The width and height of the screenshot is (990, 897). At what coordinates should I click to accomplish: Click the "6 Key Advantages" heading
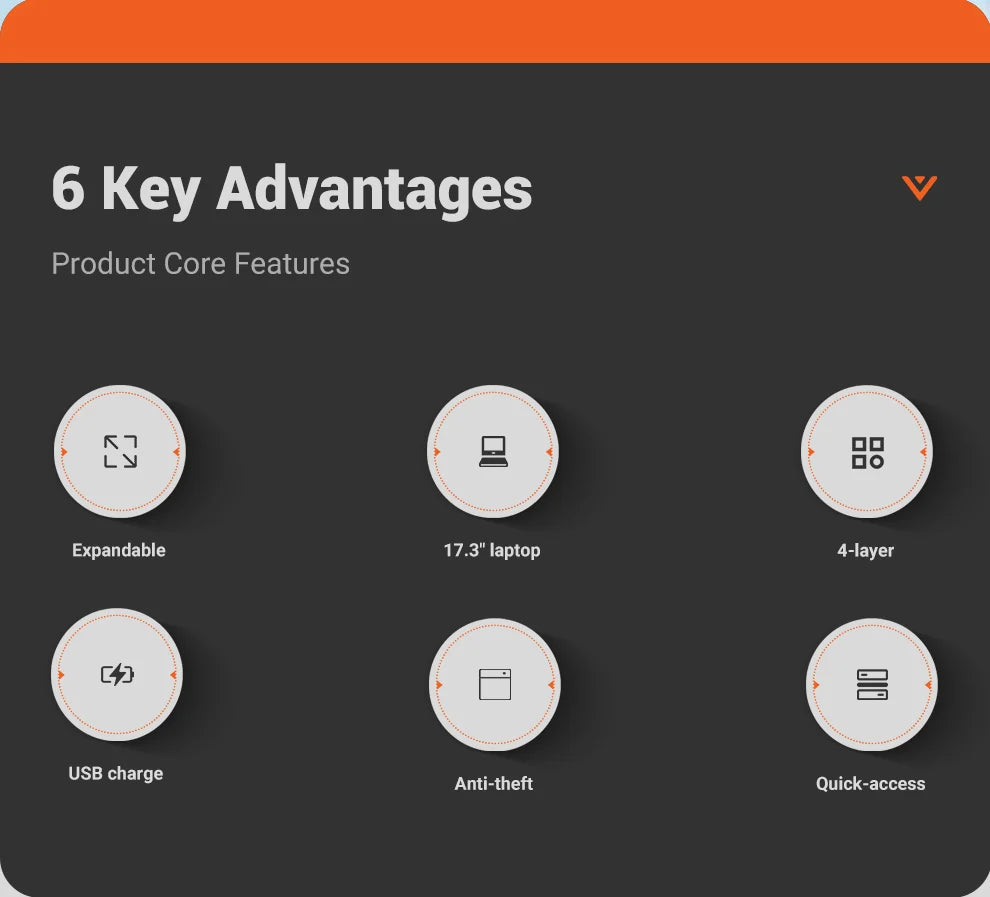pyautogui.click(x=292, y=189)
